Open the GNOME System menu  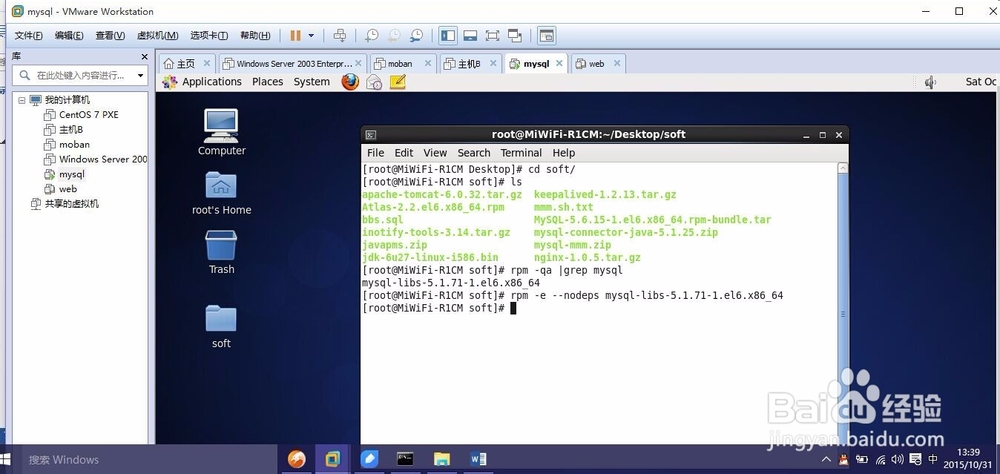311,82
